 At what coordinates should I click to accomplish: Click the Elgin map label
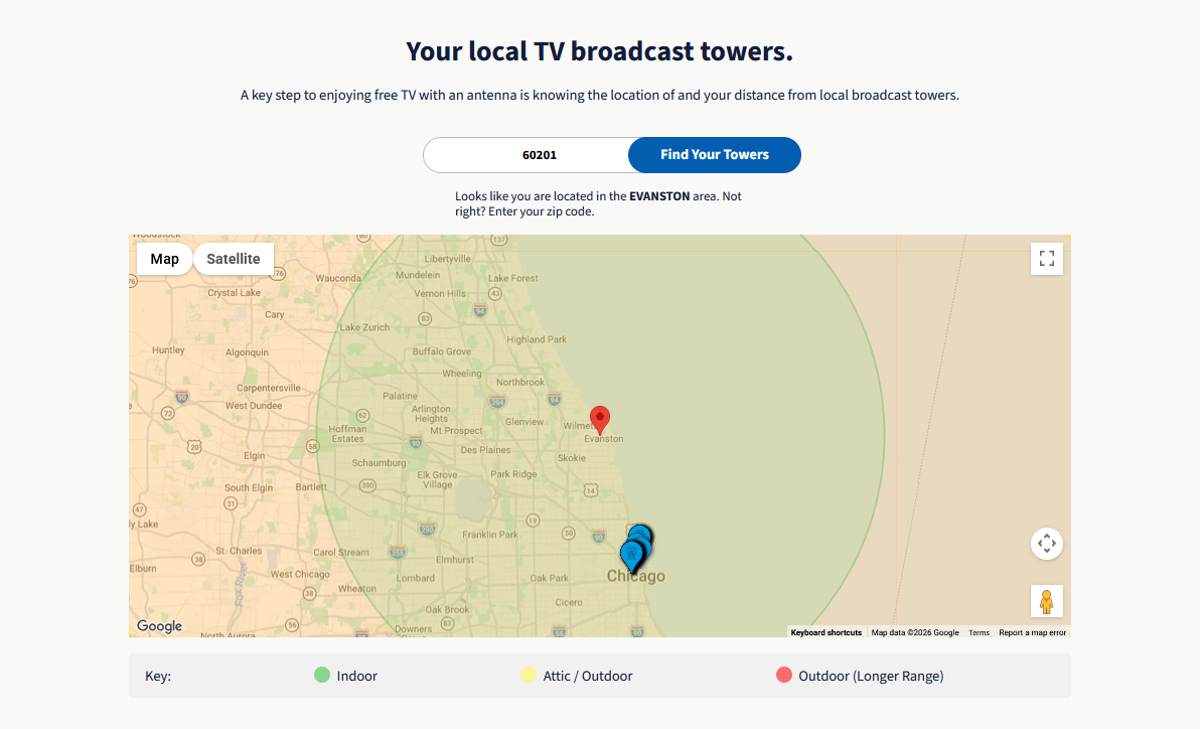point(254,455)
